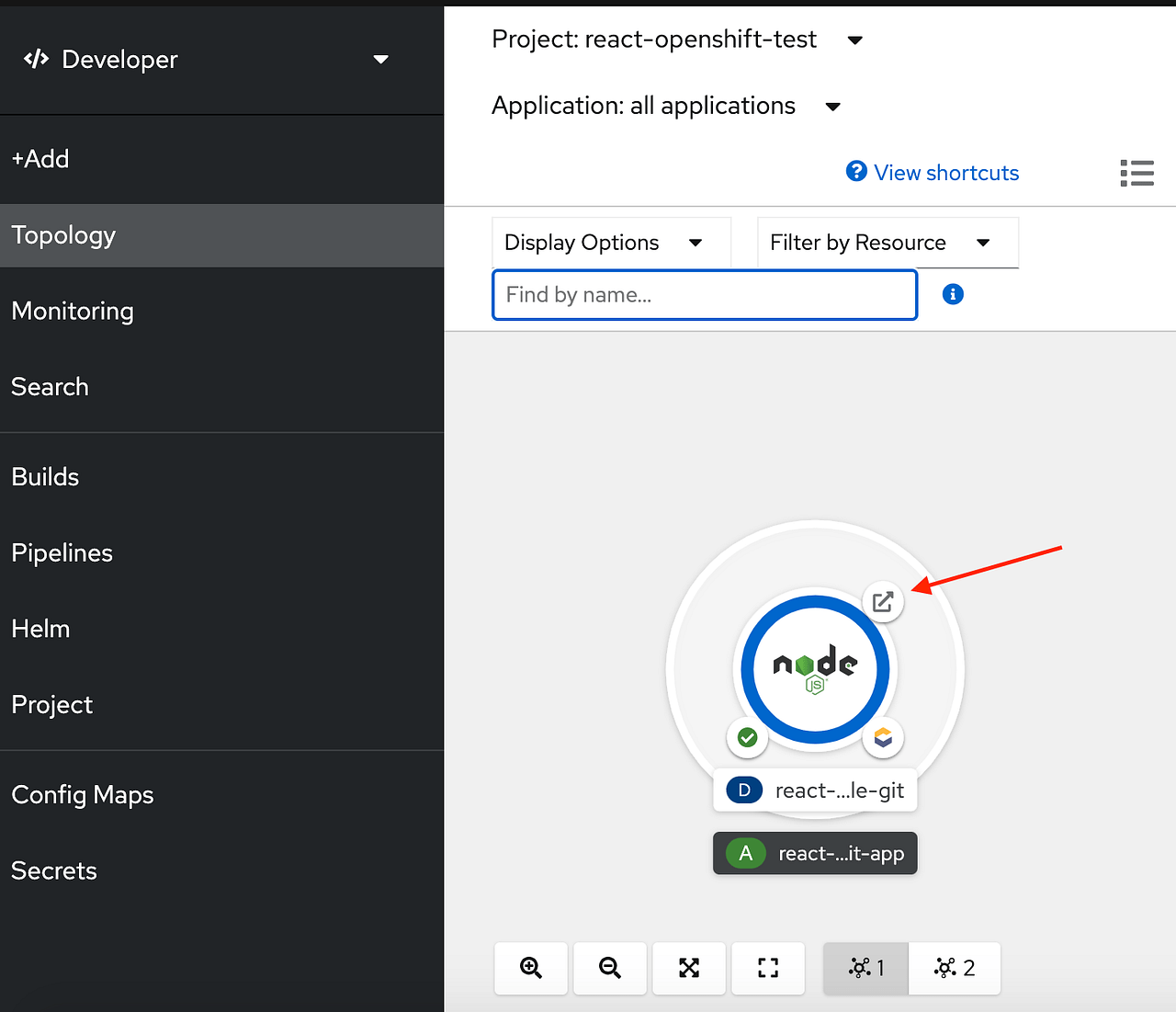
Task: Click the View shortcuts question mark icon
Action: (856, 172)
